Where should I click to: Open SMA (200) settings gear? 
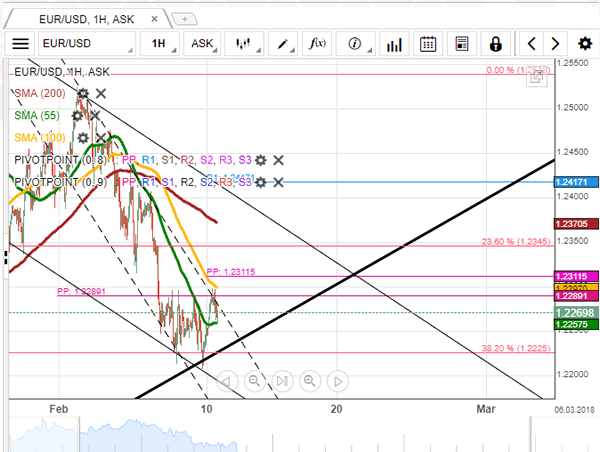(x=83, y=93)
